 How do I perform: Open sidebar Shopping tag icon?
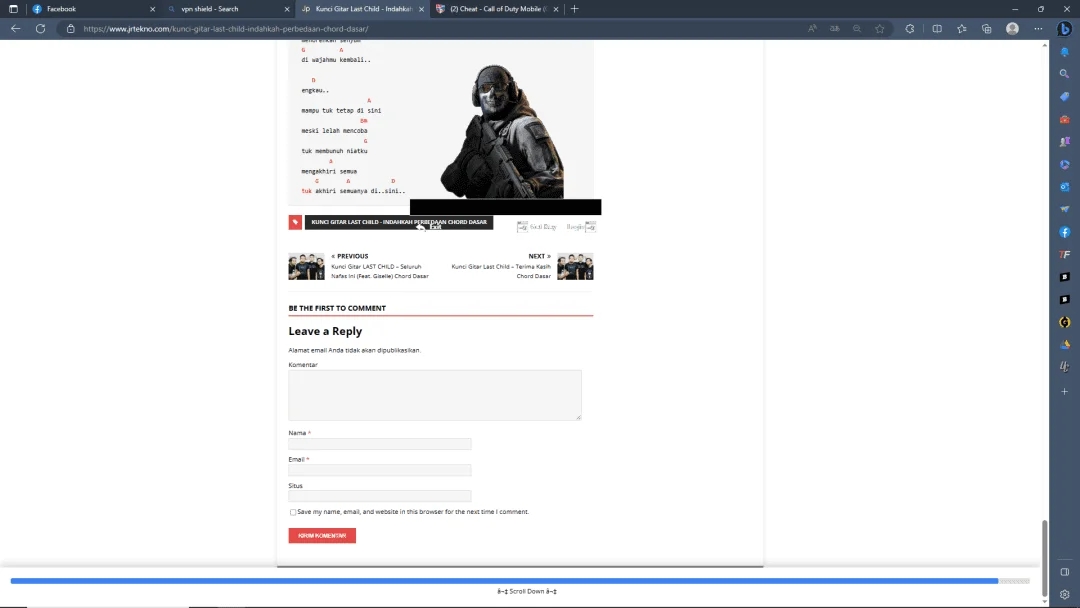(1064, 96)
